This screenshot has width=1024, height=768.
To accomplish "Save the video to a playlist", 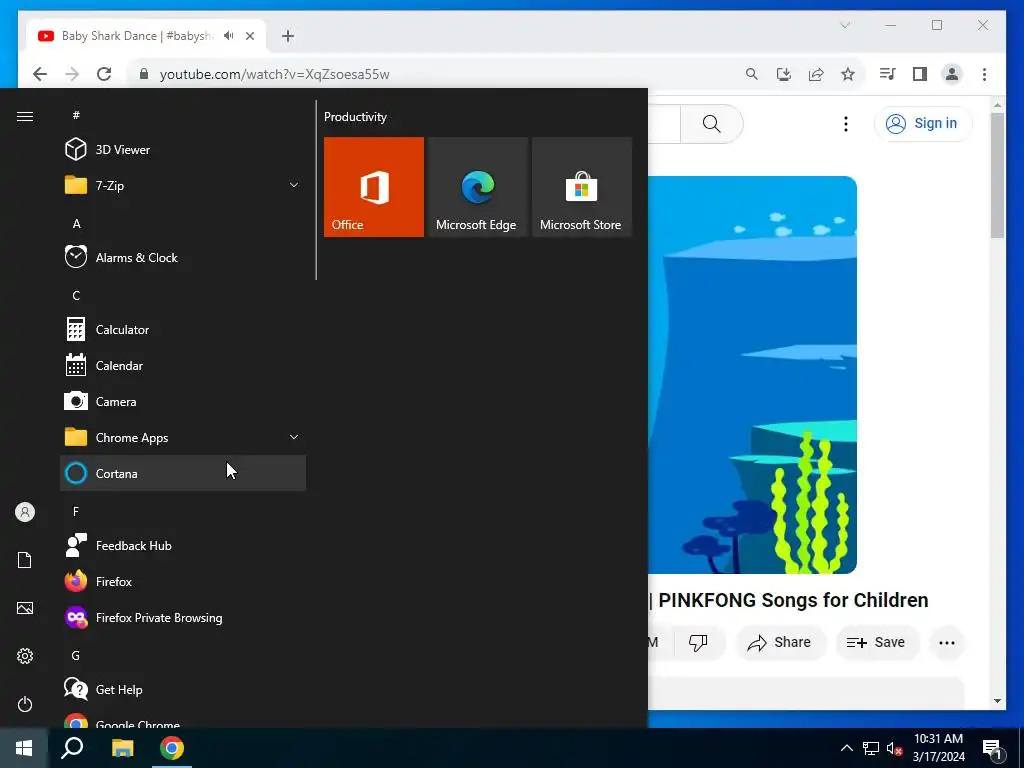I will coord(876,643).
